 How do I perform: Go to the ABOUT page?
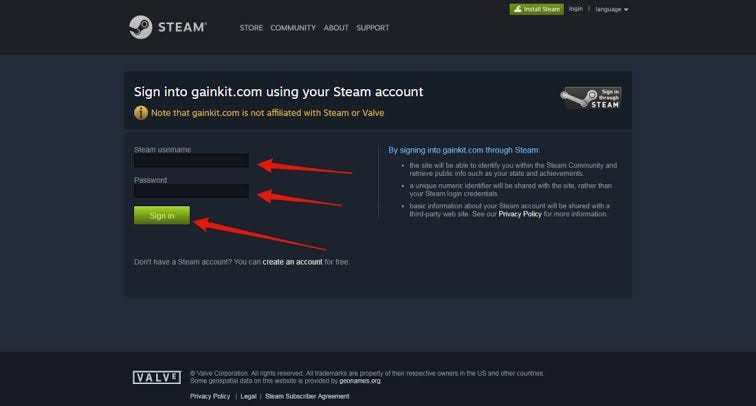tap(336, 28)
